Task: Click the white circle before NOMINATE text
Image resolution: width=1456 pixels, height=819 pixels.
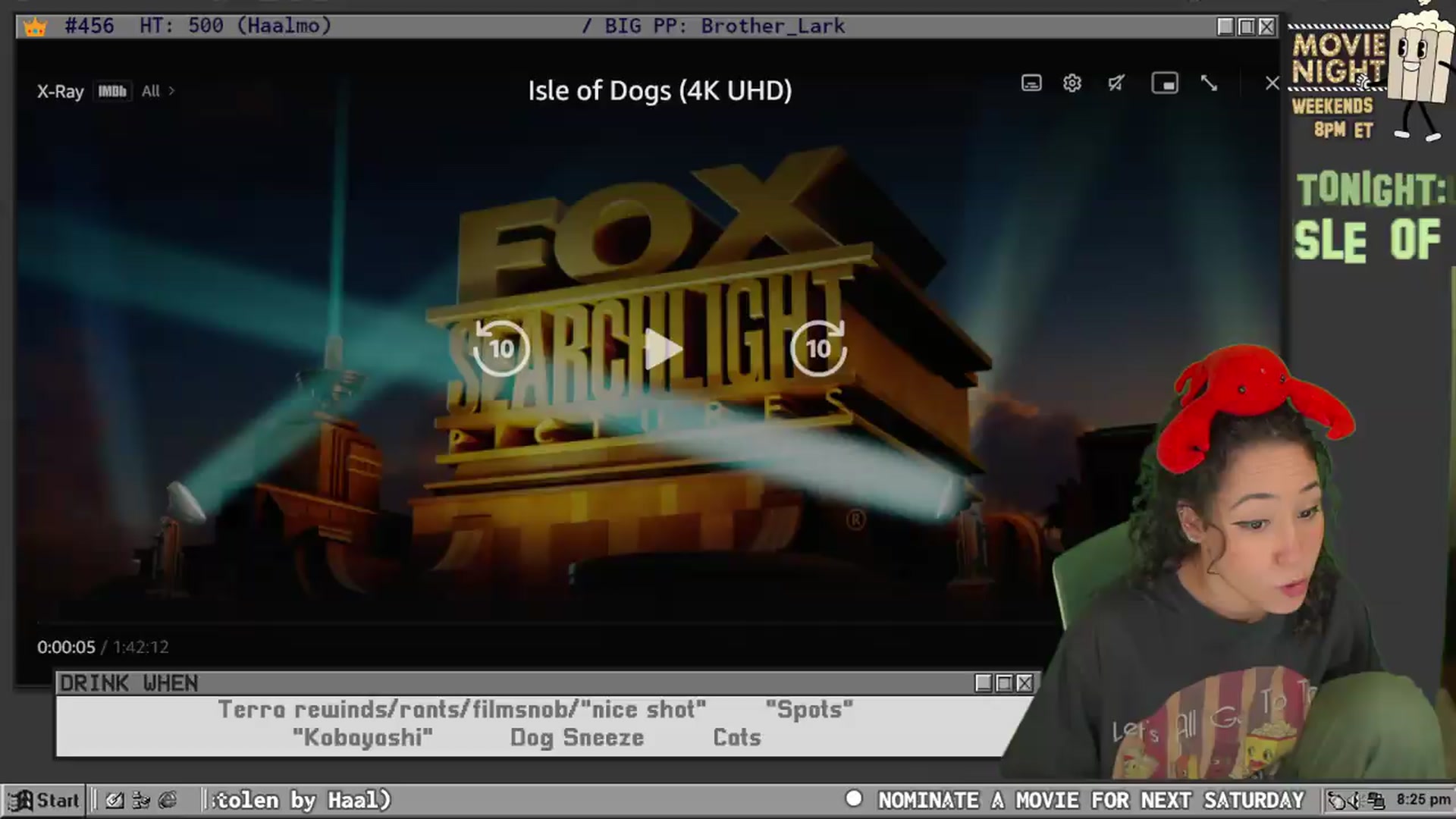Action: click(854, 799)
